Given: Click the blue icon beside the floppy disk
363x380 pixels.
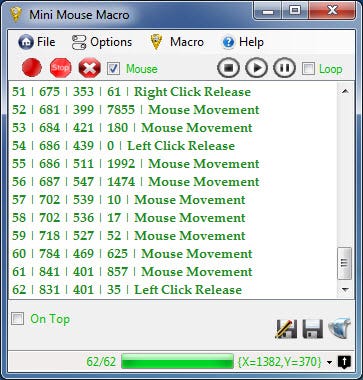Looking at the screenshot, I should [x=339, y=328].
